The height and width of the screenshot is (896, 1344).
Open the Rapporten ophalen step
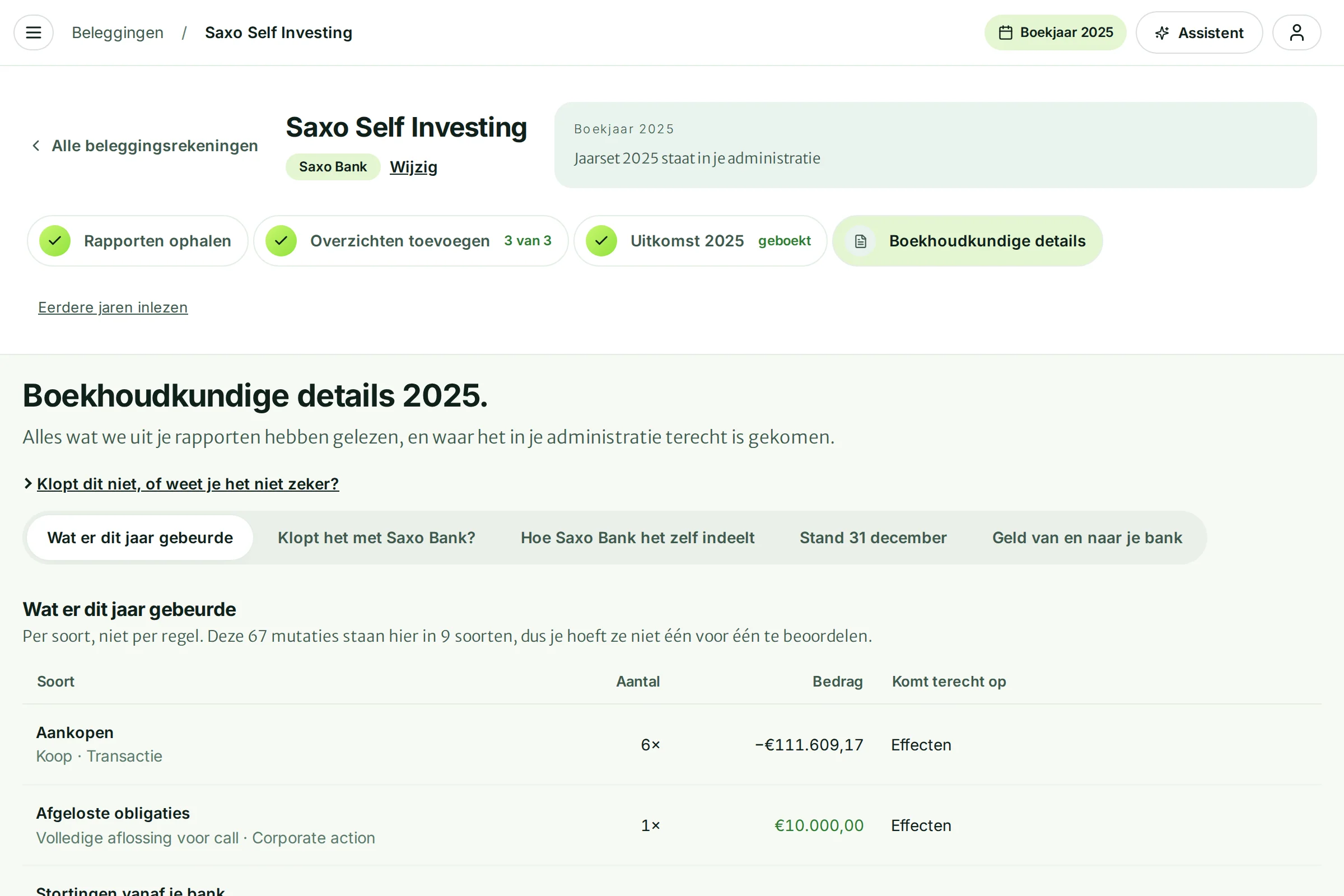point(138,241)
